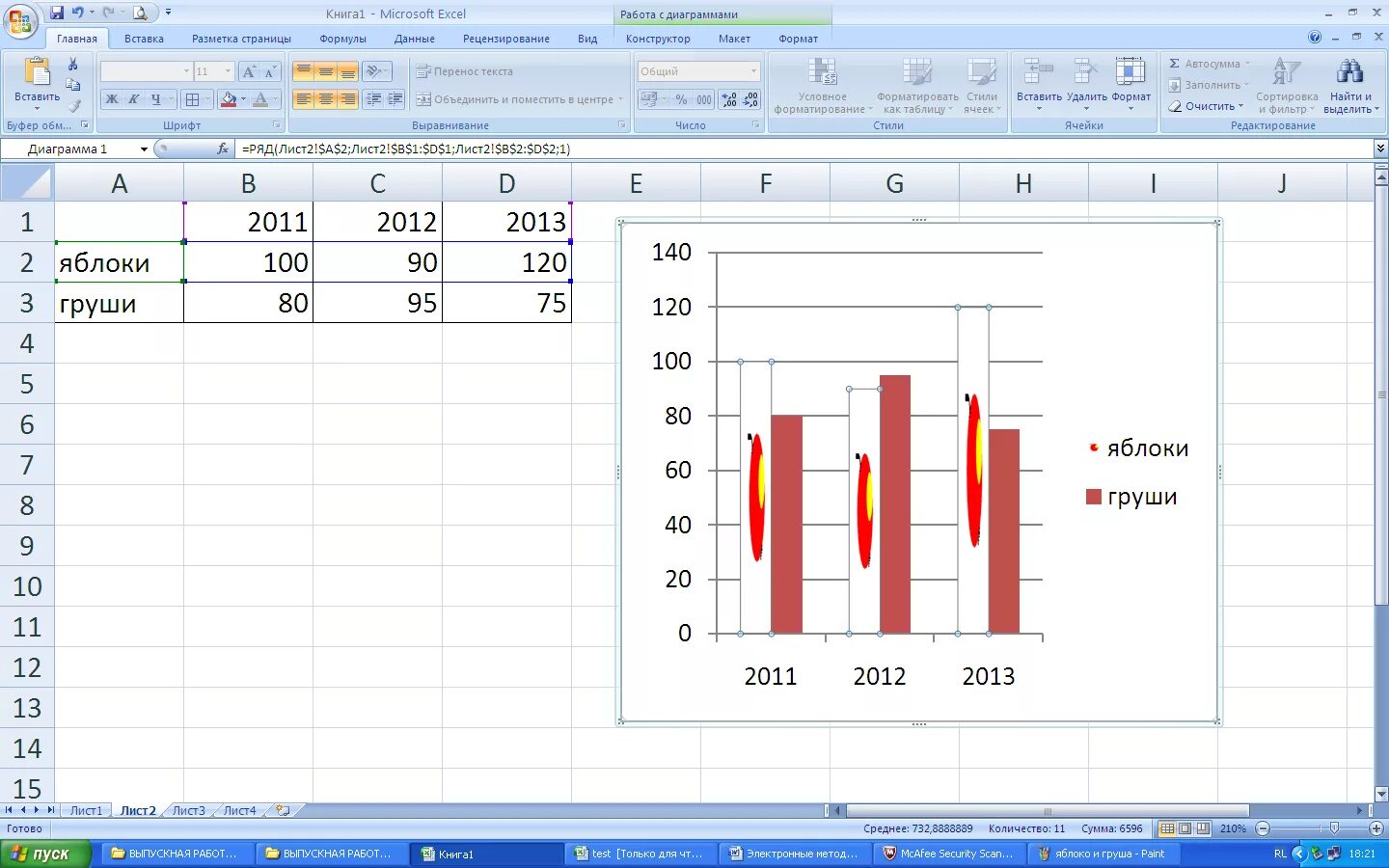Click Перенос текста wrap button
This screenshot has width=1389, height=868.
(464, 71)
